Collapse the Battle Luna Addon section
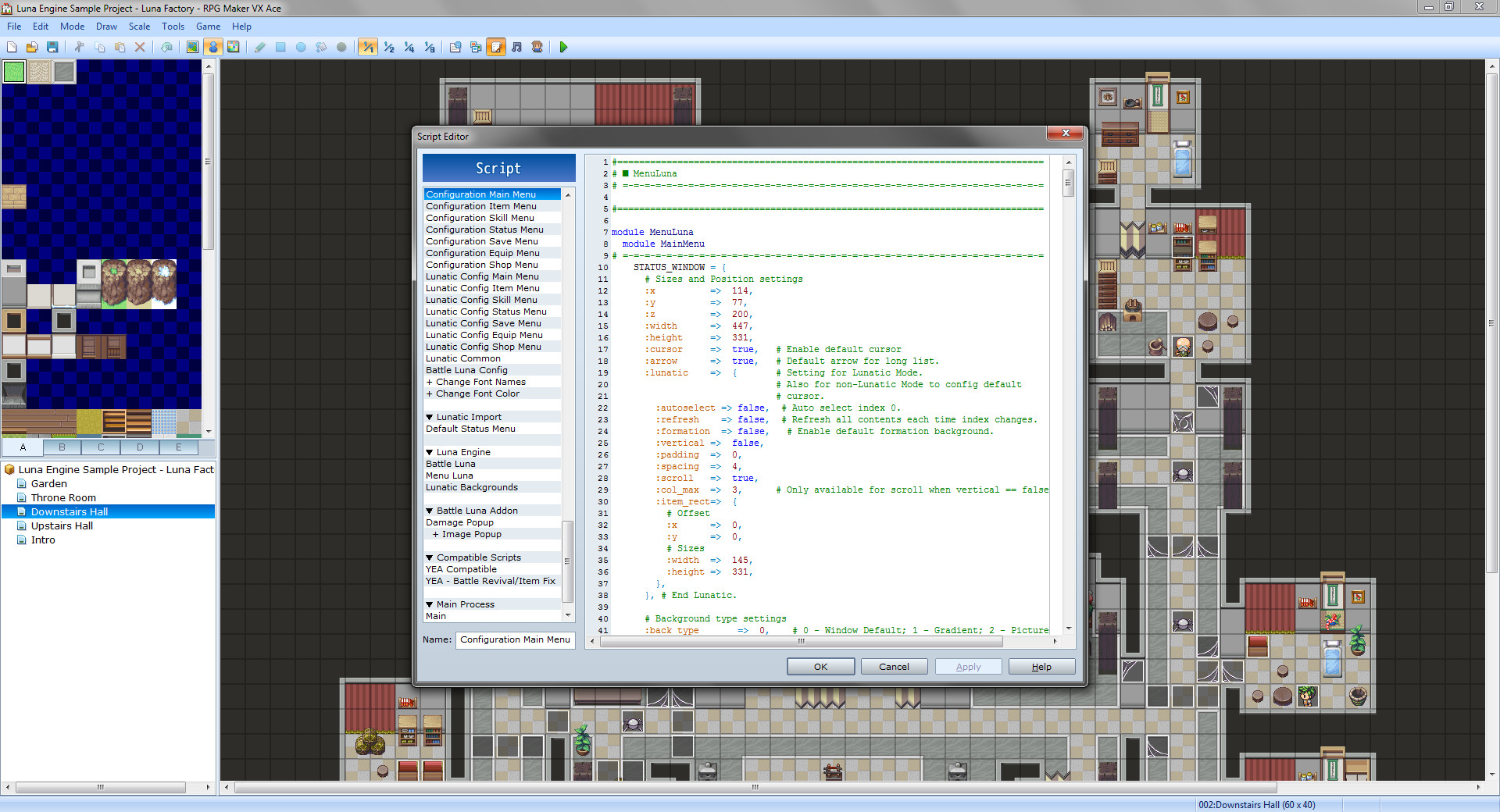 click(x=429, y=510)
